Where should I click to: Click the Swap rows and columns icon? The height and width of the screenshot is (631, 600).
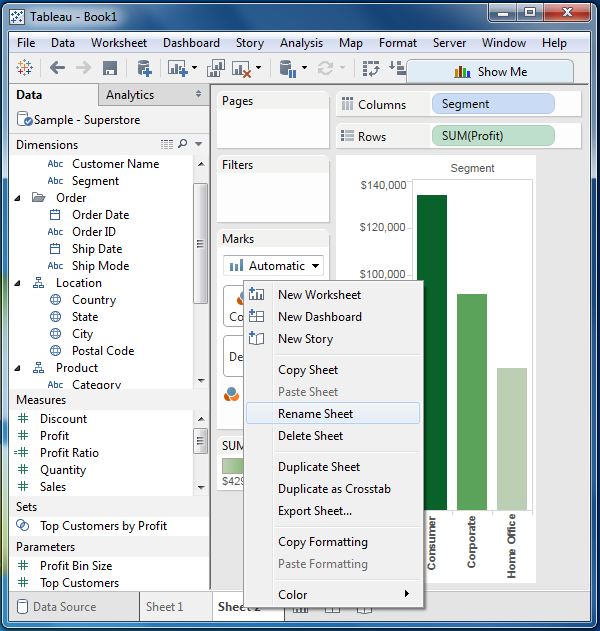(371, 69)
